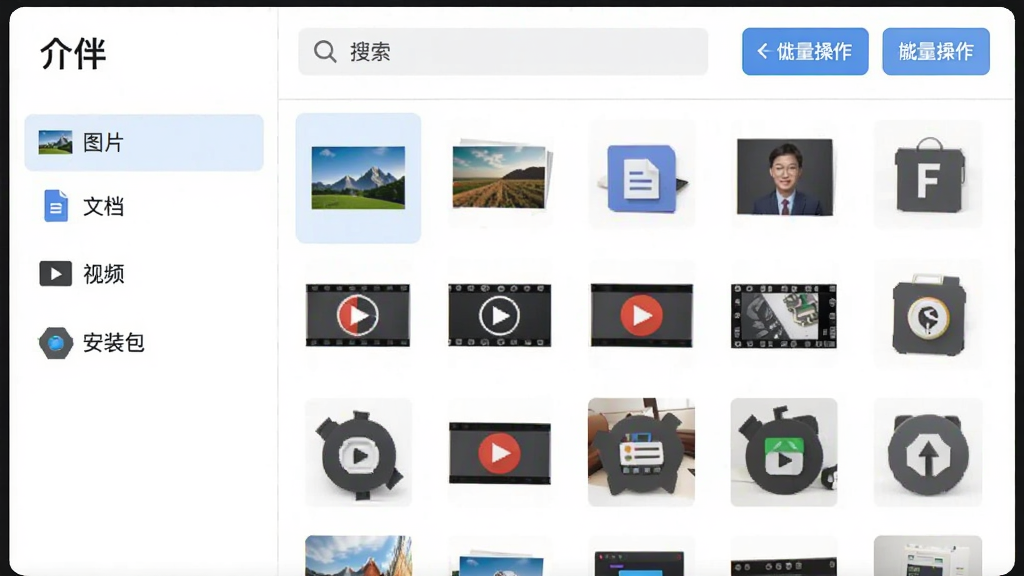The height and width of the screenshot is (576, 1024).
Task: Click the magnifier icon in search bar
Action: click(x=325, y=52)
